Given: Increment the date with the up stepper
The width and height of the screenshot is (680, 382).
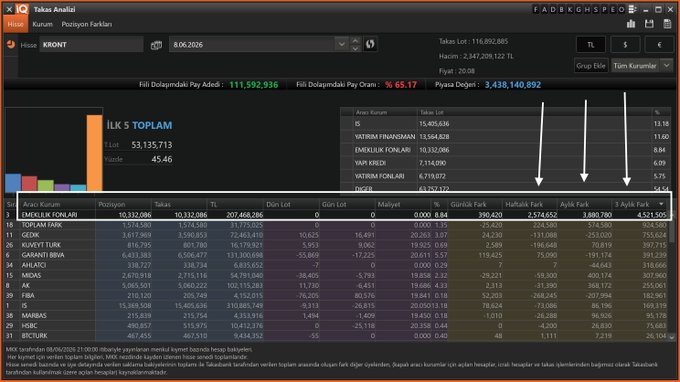Looking at the screenshot, I should click(355, 40).
